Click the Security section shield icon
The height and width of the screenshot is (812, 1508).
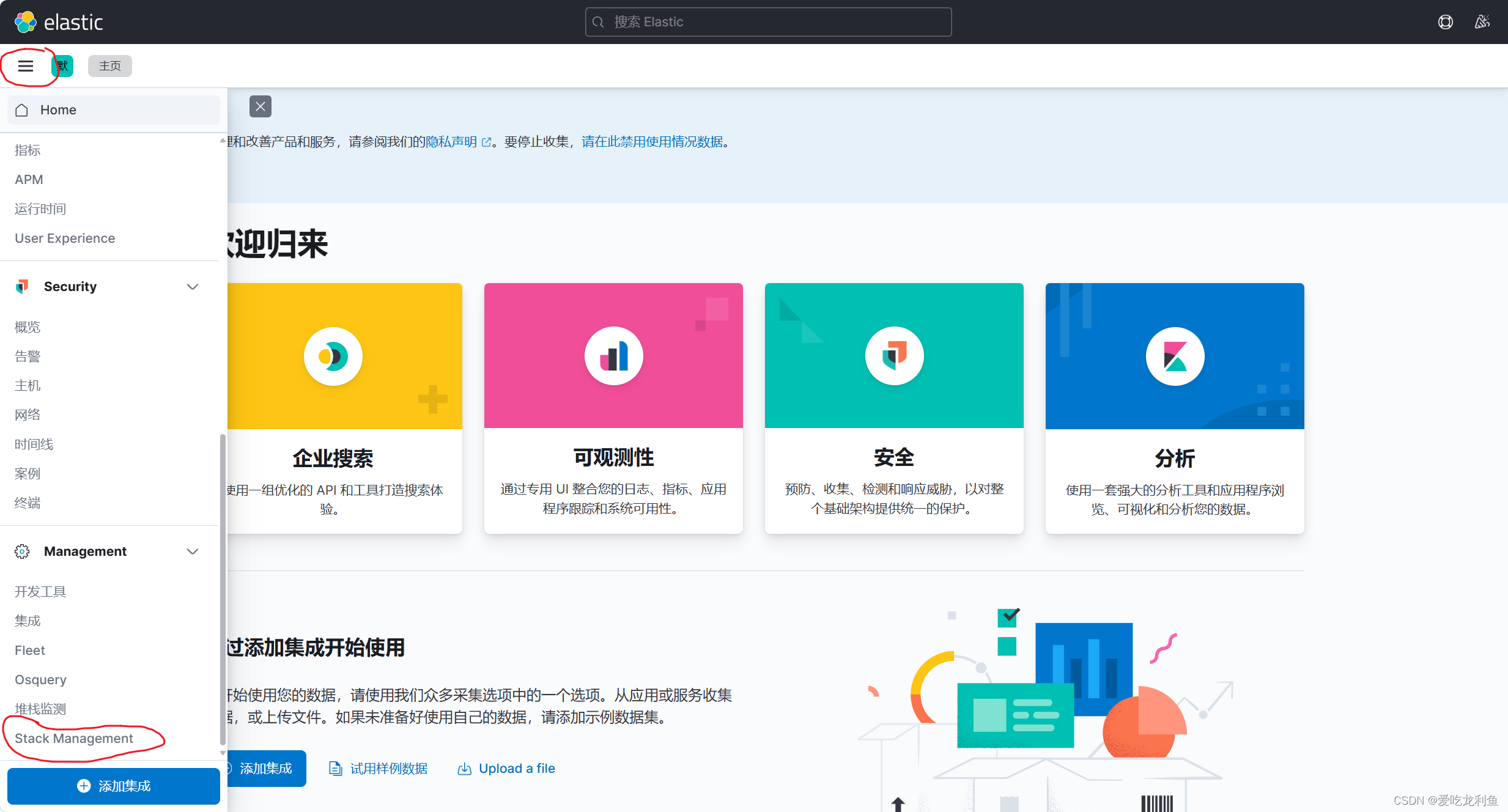[x=22, y=287]
